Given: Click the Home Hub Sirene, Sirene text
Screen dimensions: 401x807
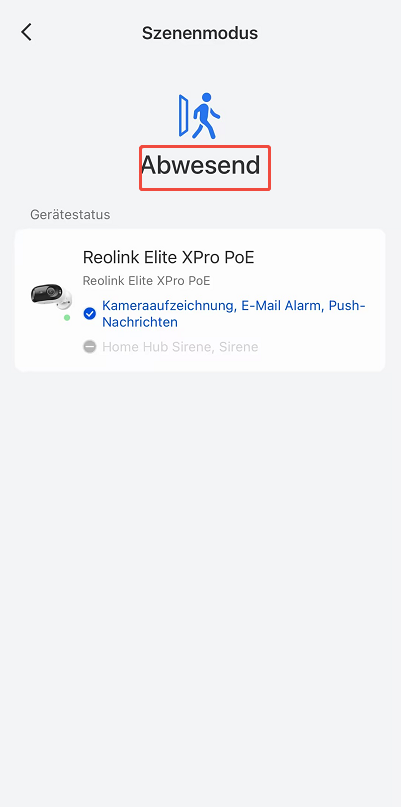Looking at the screenshot, I should click(180, 347).
